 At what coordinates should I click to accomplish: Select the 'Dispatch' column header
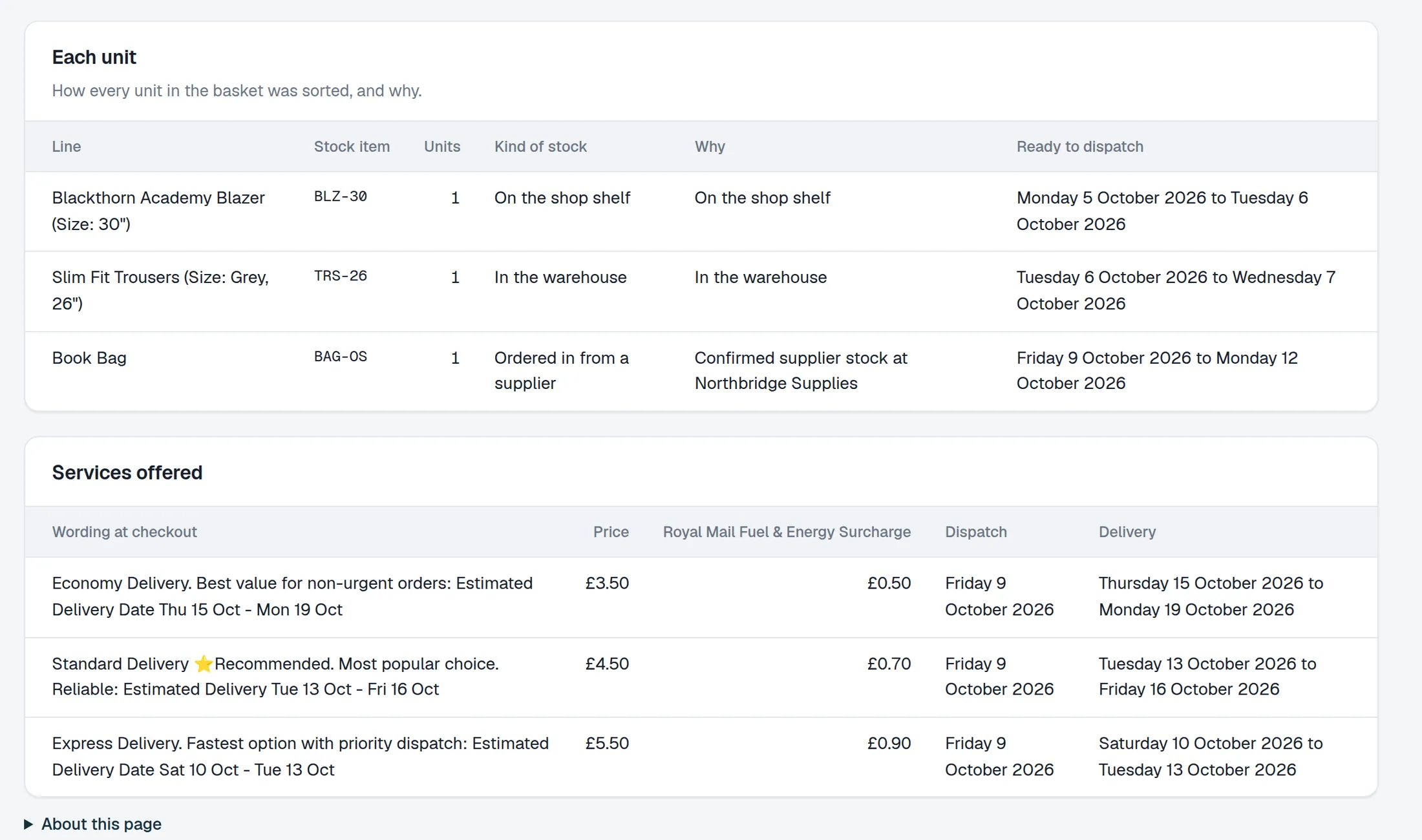[975, 532]
